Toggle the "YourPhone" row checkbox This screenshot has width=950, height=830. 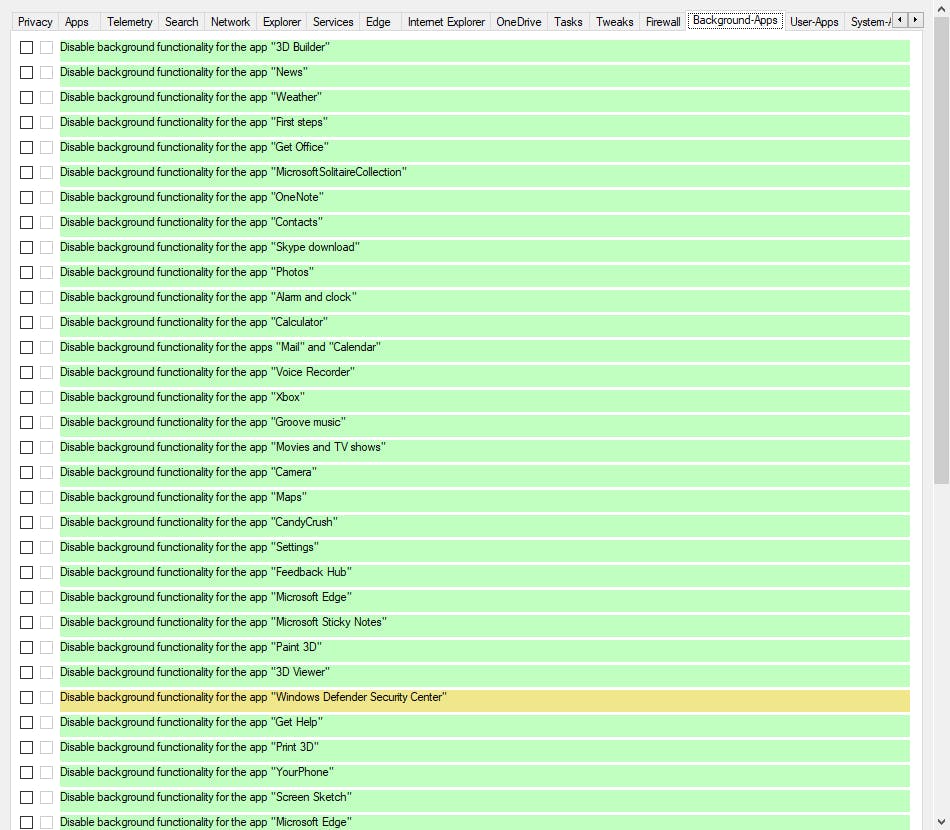click(x=26, y=772)
